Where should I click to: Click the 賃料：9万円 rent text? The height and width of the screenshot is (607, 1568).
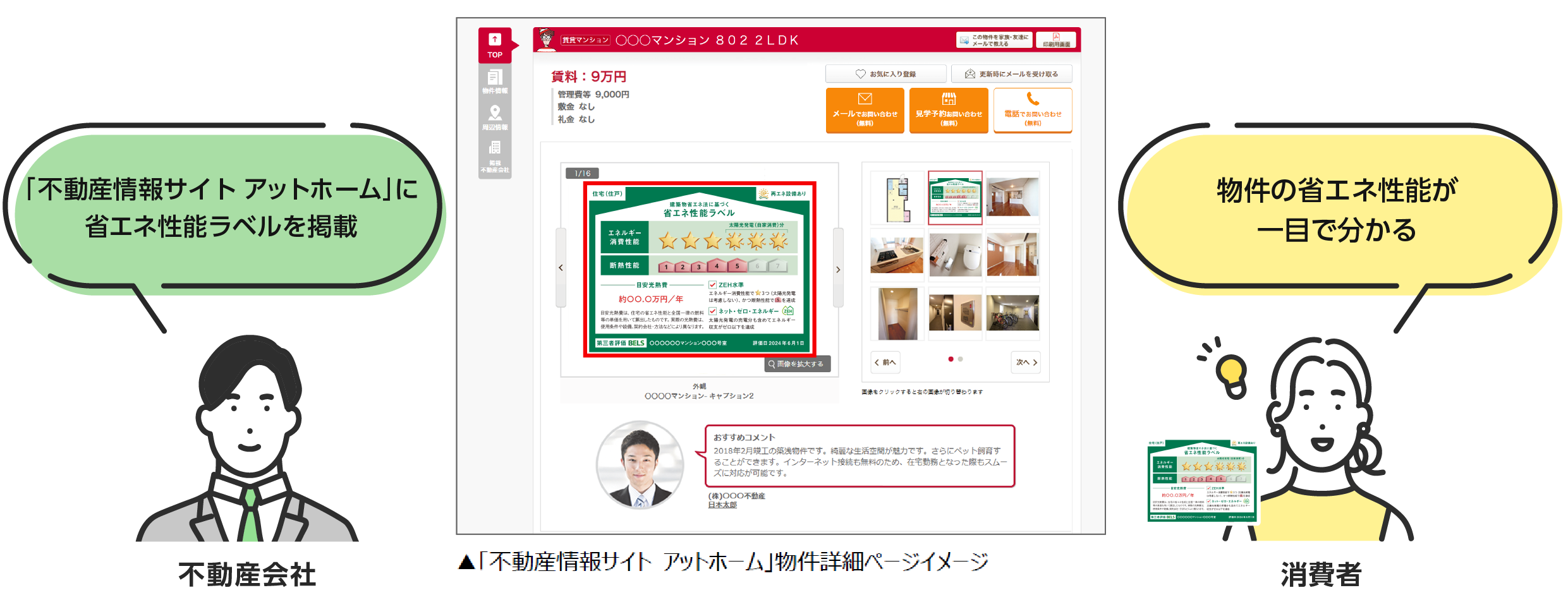tap(588, 77)
